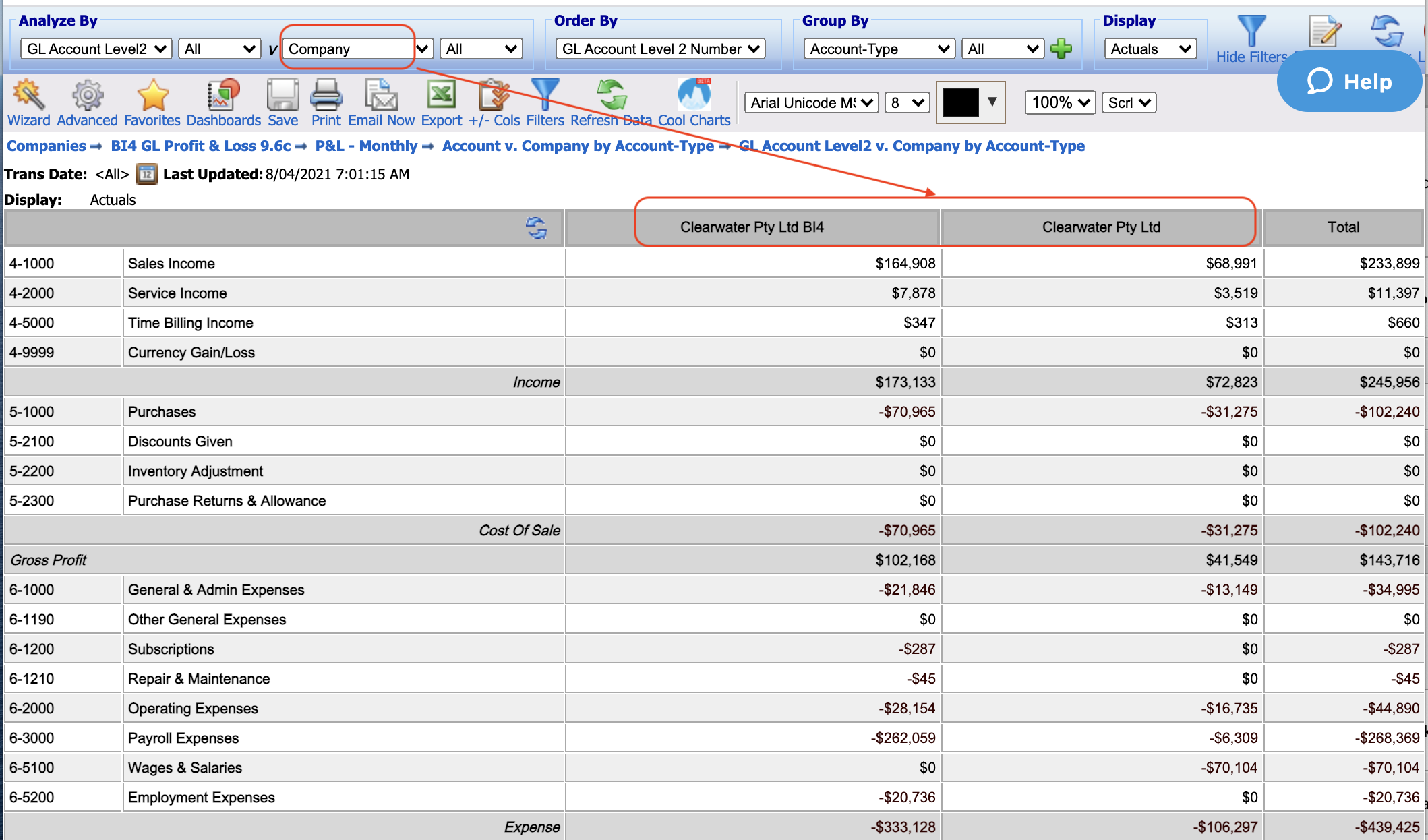Open the Help chat bubble
The image size is (1428, 840).
tap(1349, 82)
